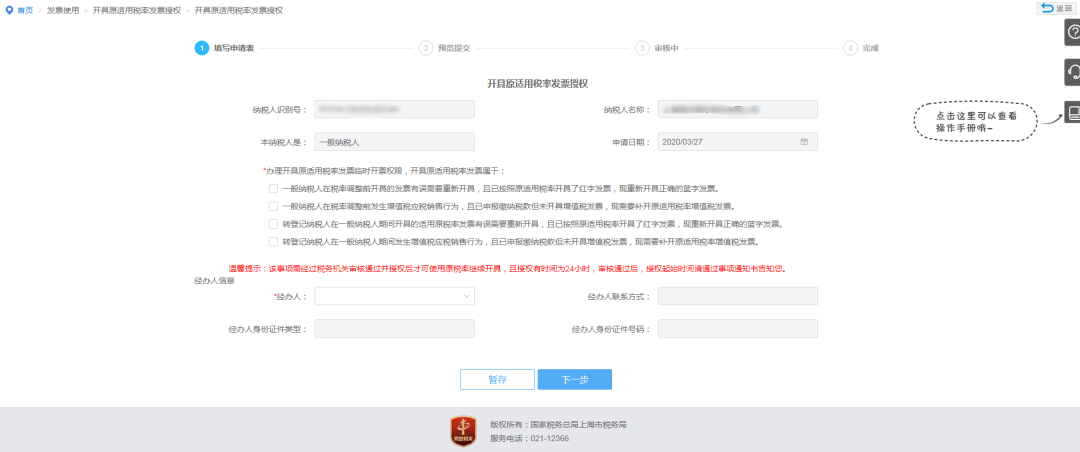
Task: Click the tax bureau emblem logo in footer
Action: point(463,432)
